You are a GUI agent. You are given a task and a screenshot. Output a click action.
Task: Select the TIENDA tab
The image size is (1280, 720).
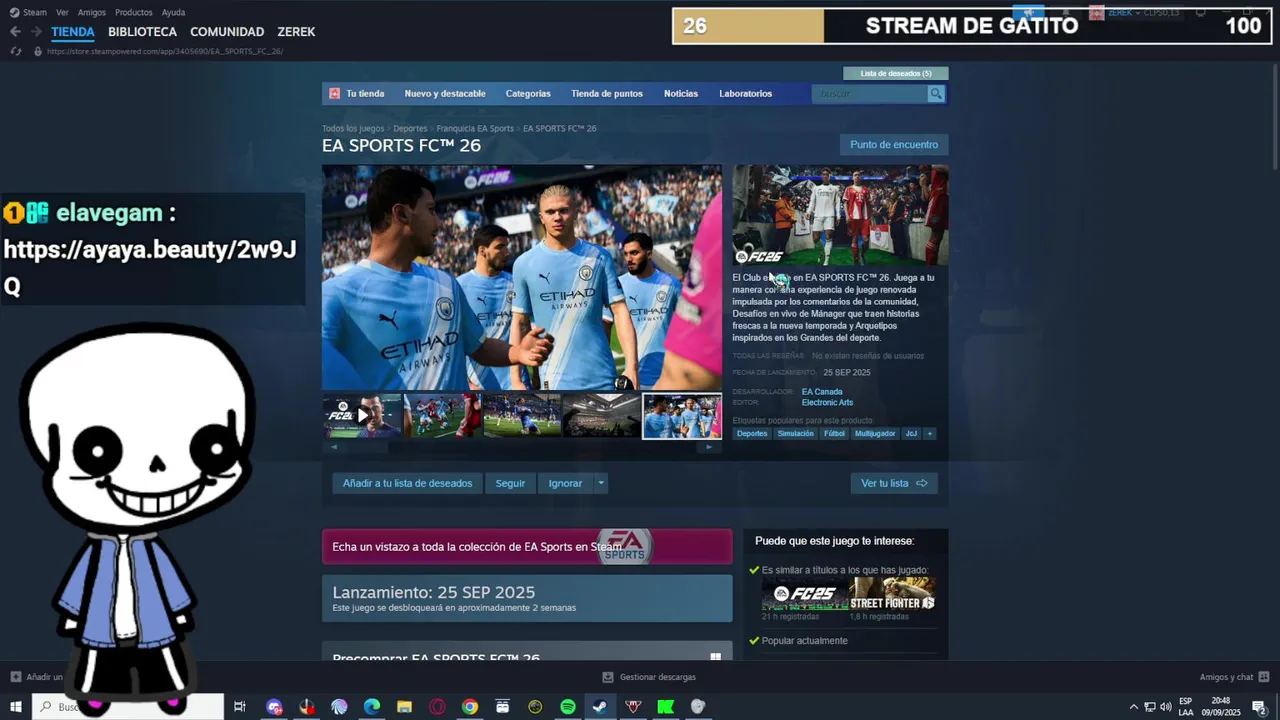pyautogui.click(x=73, y=32)
